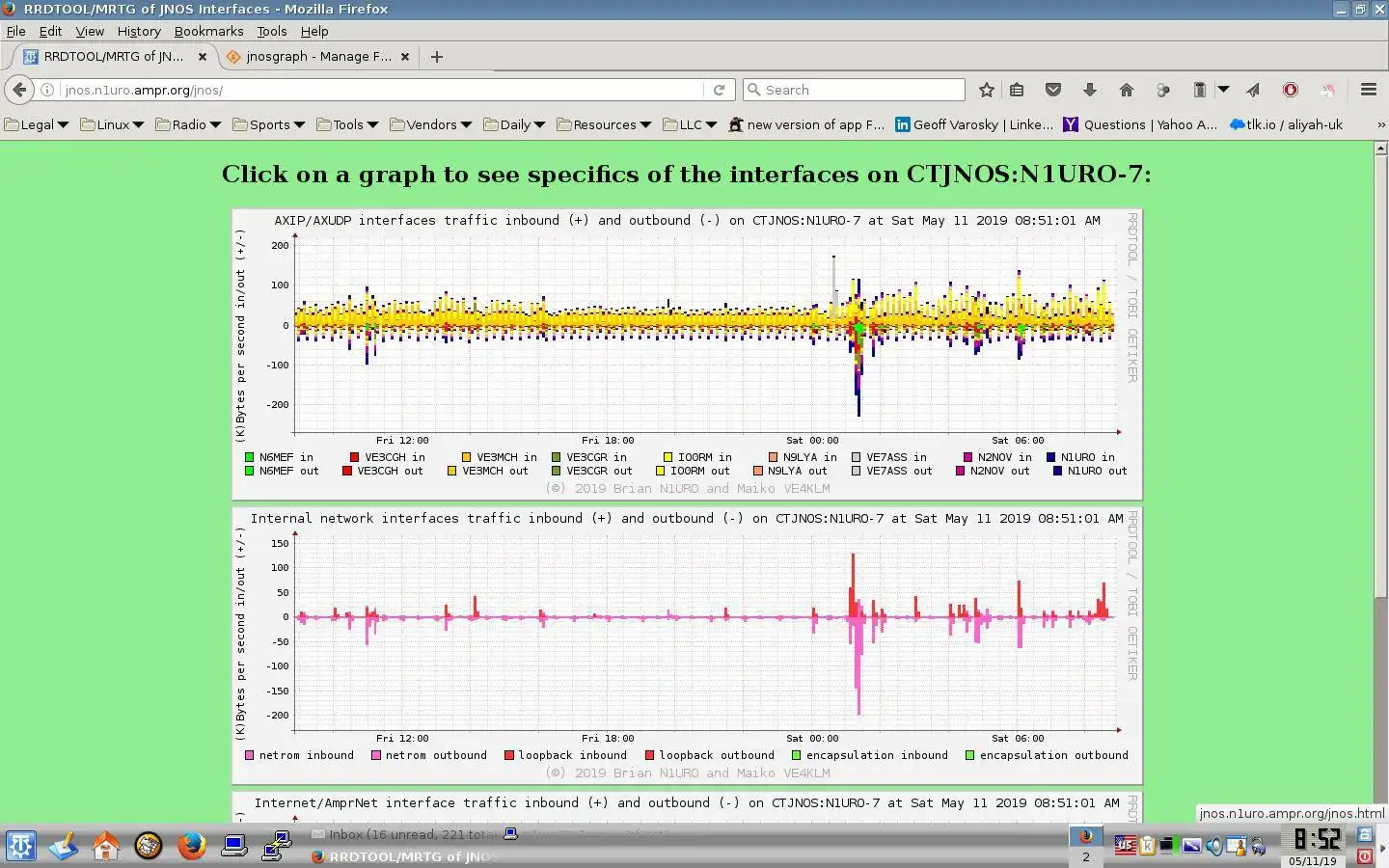
Task: Click the loopback inbound red legend swatch
Action: tap(508, 755)
